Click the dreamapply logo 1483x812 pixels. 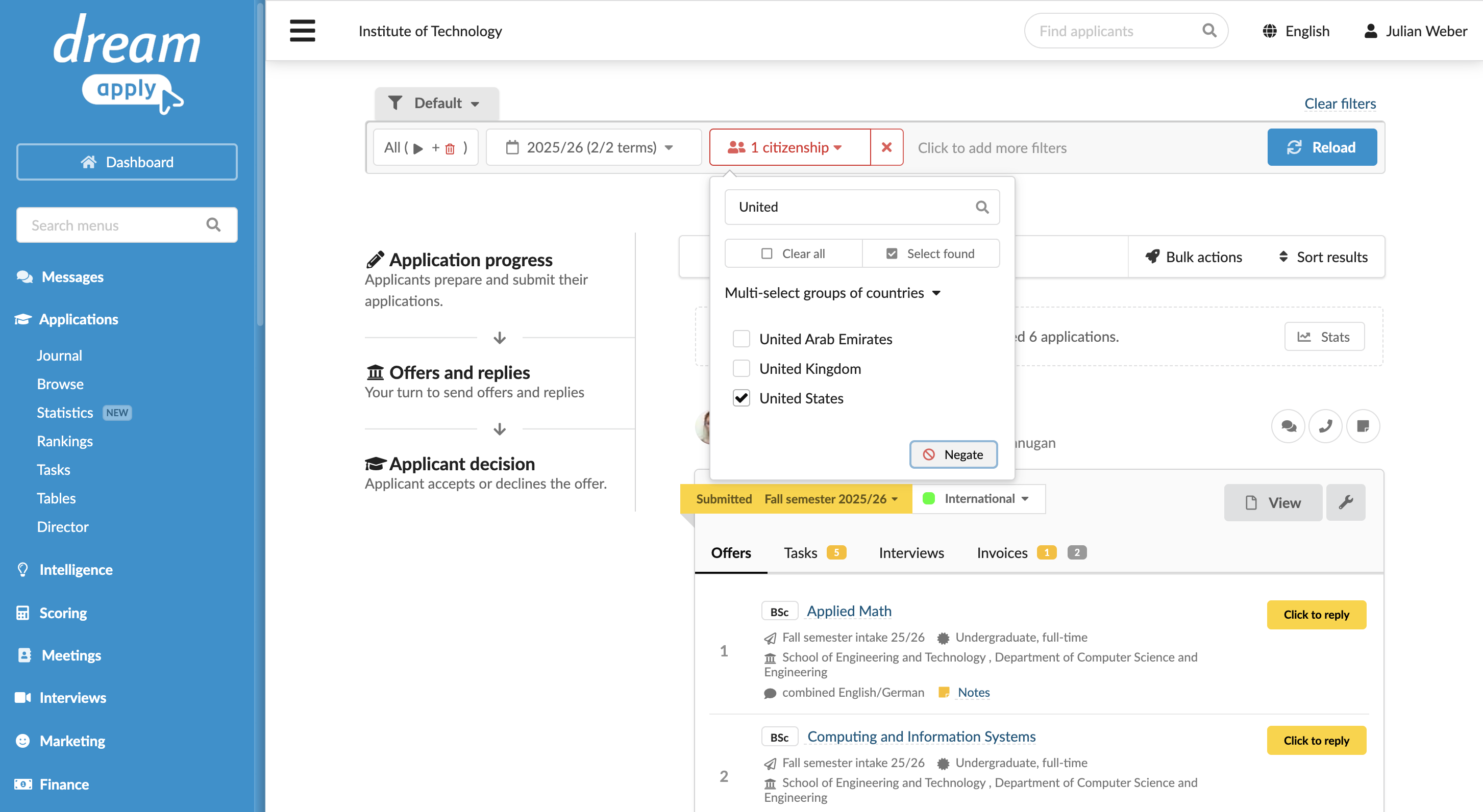[127, 63]
